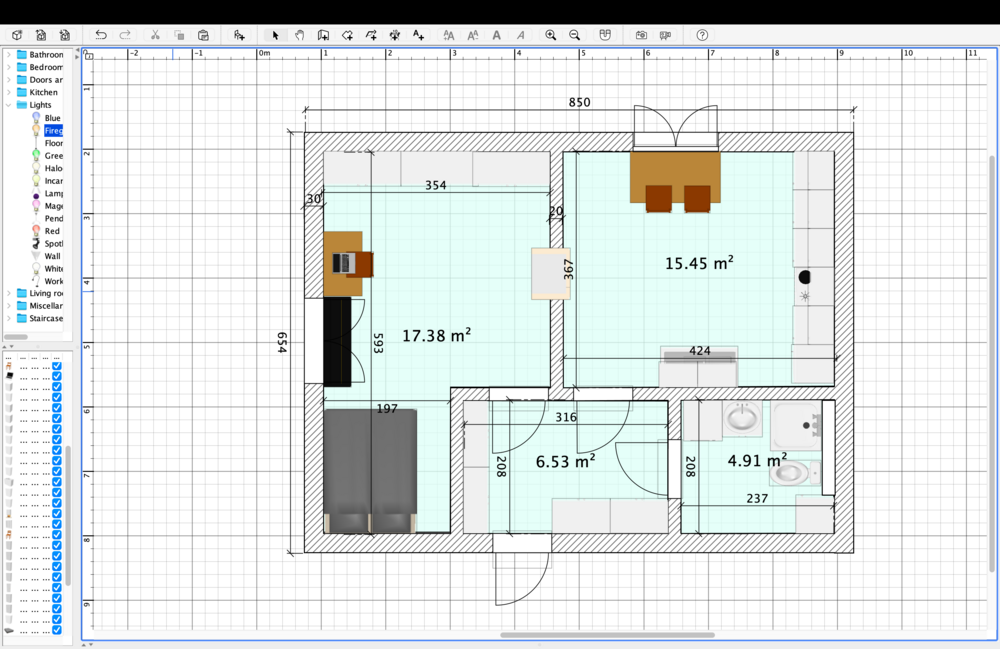Choose the Create rooms tool

(347, 35)
